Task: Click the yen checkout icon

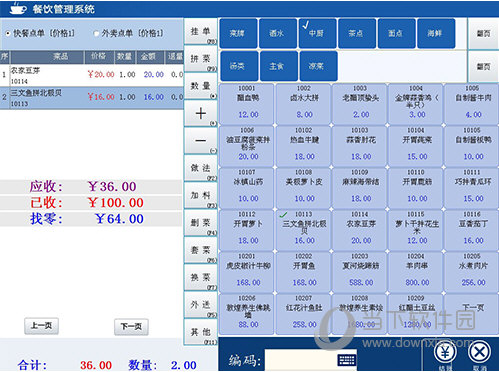Action: click(446, 353)
